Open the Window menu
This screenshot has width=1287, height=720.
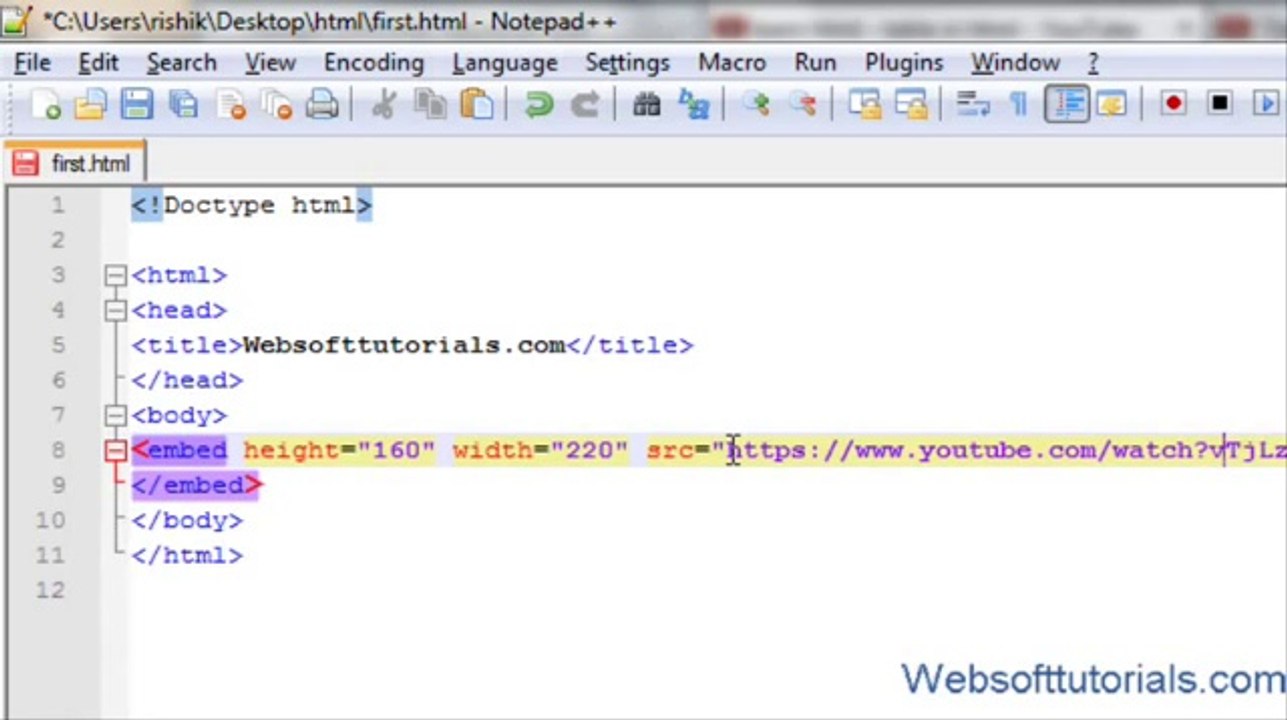pyautogui.click(x=1015, y=63)
